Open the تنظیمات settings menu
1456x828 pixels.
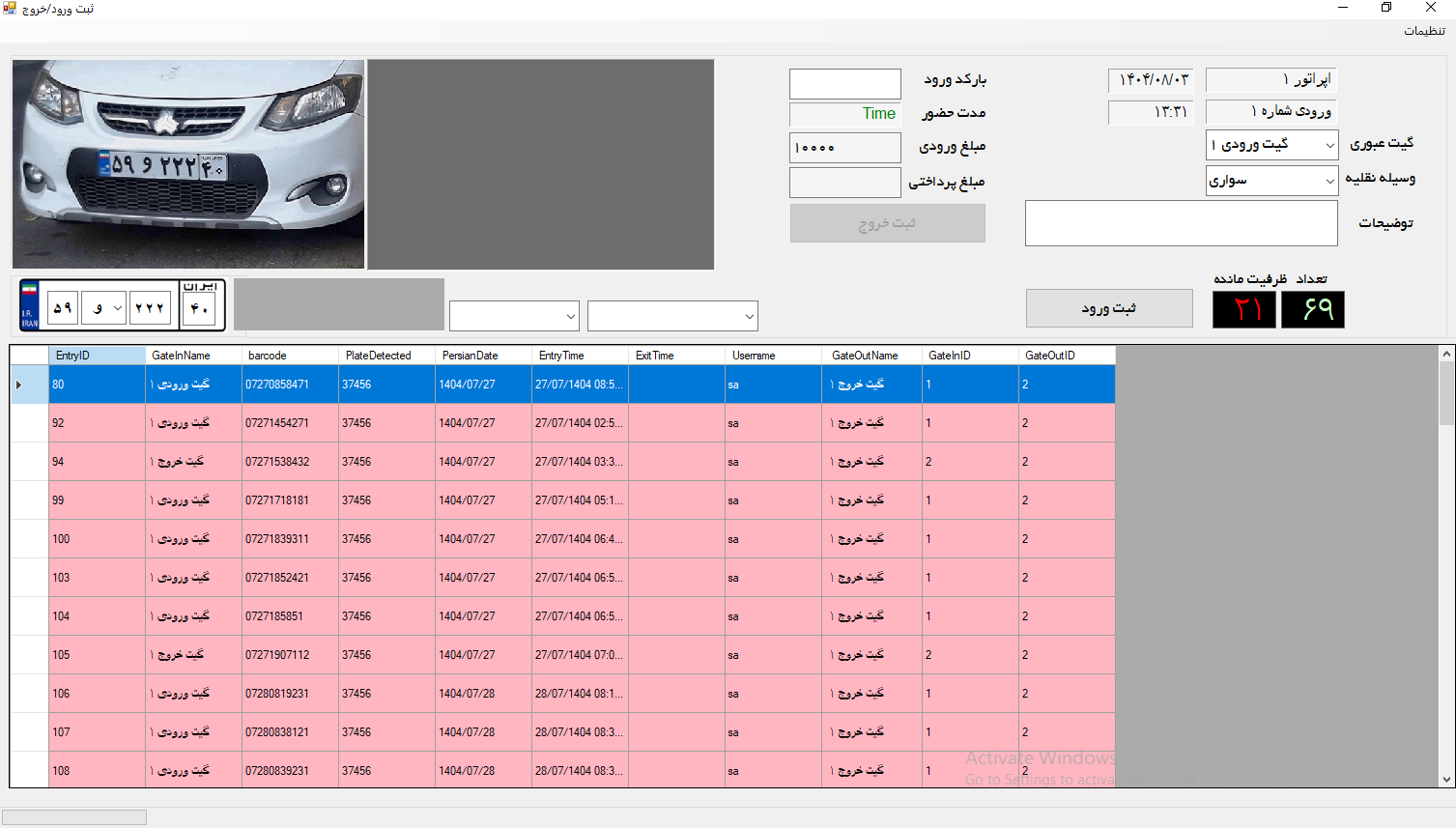1424,31
